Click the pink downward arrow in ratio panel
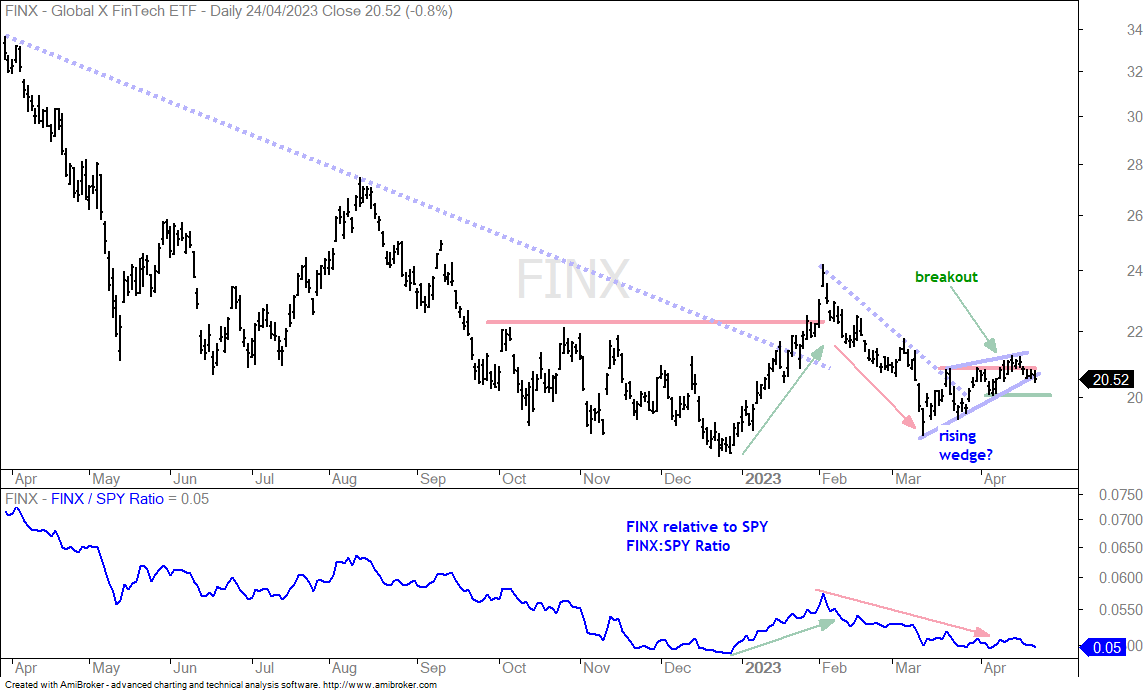 903,612
